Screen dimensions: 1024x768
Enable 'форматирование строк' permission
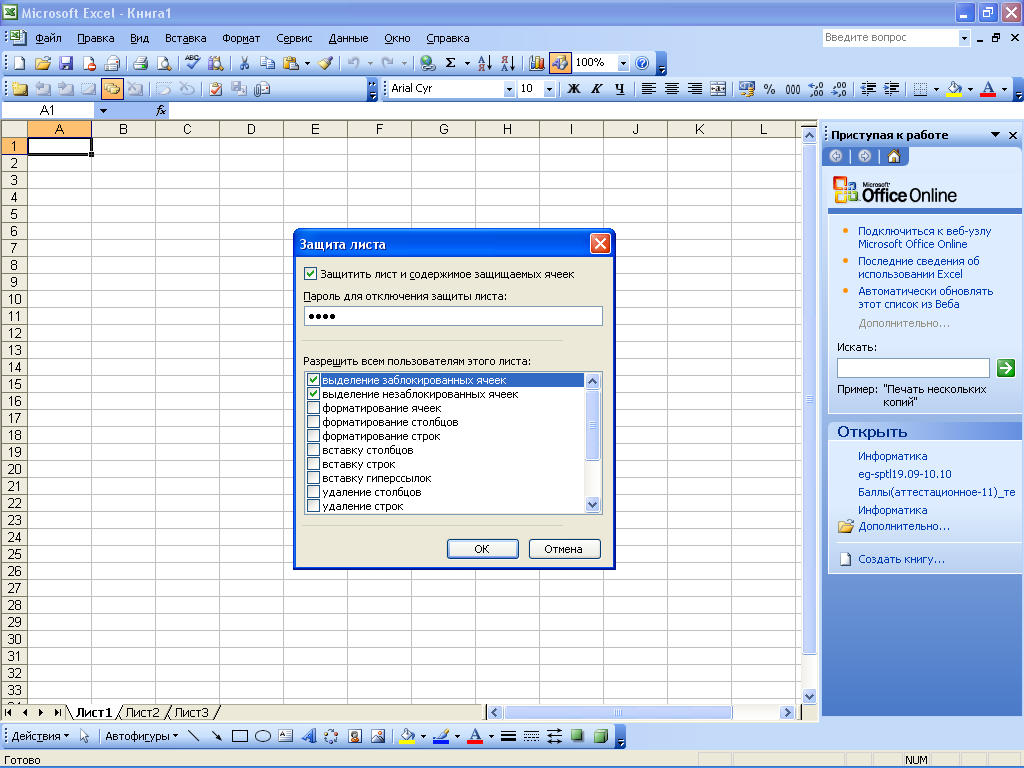coord(313,436)
